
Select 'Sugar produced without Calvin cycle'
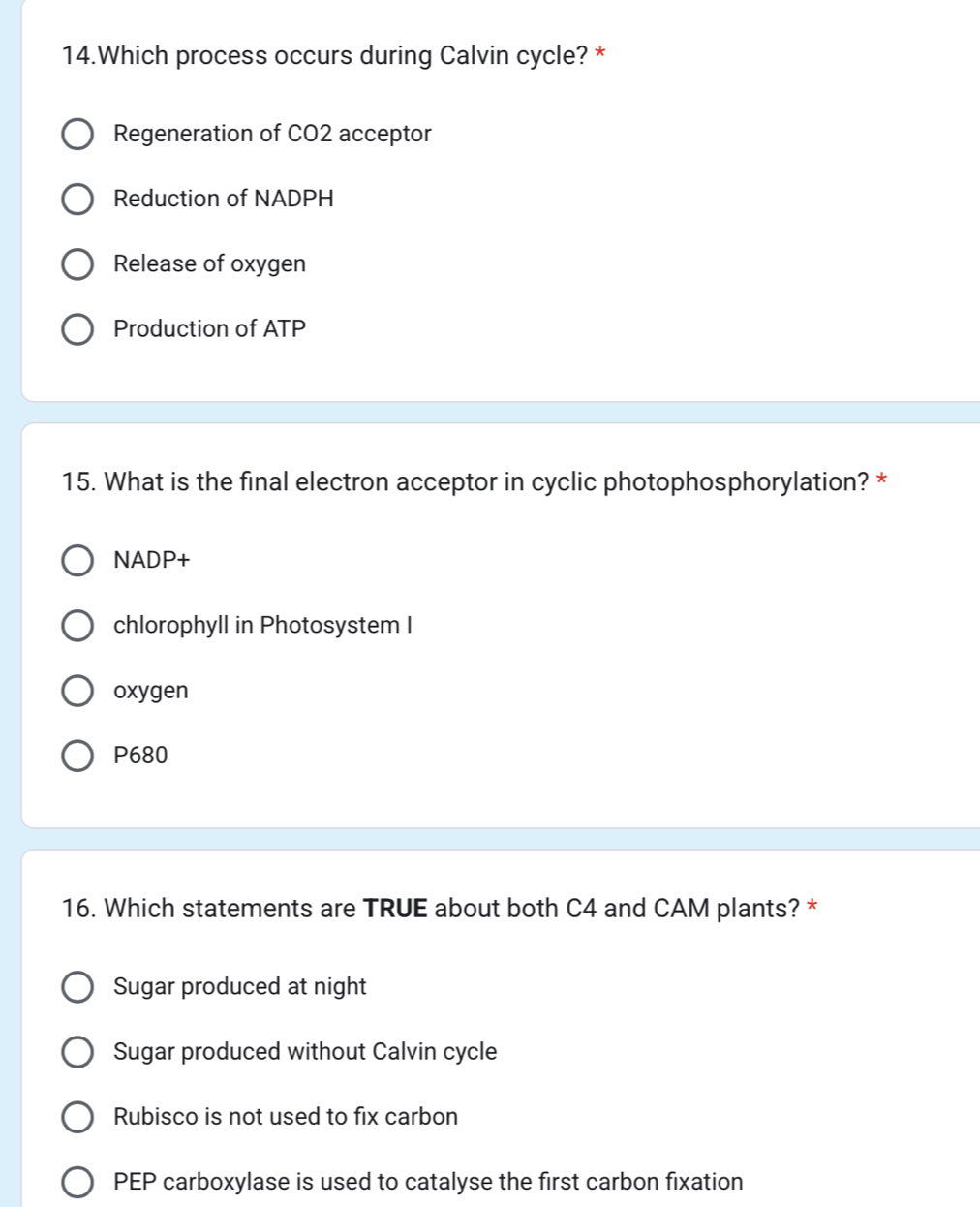(77, 1051)
